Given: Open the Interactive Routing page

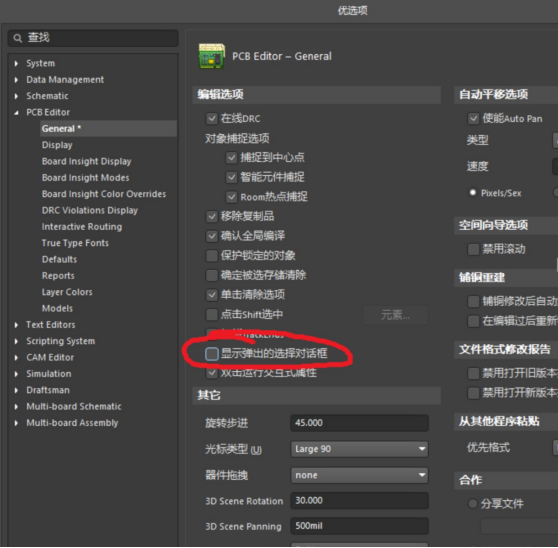Looking at the screenshot, I should click(x=82, y=227).
